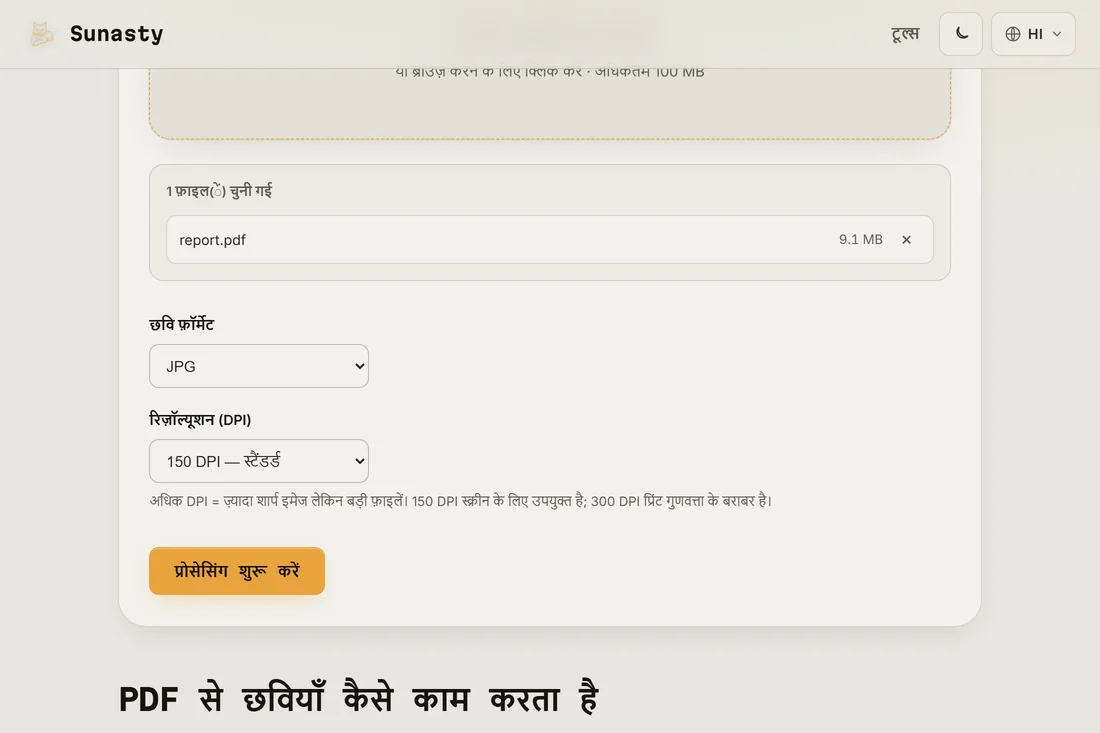
Task: Click the छवि फ़ॉर्मेट label
Action: tap(182, 324)
